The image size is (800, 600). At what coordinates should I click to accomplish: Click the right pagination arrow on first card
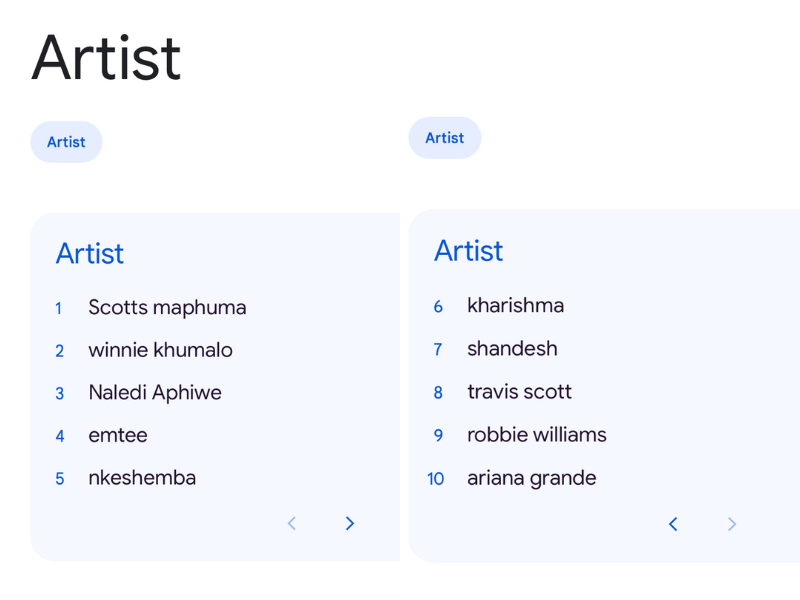click(350, 523)
